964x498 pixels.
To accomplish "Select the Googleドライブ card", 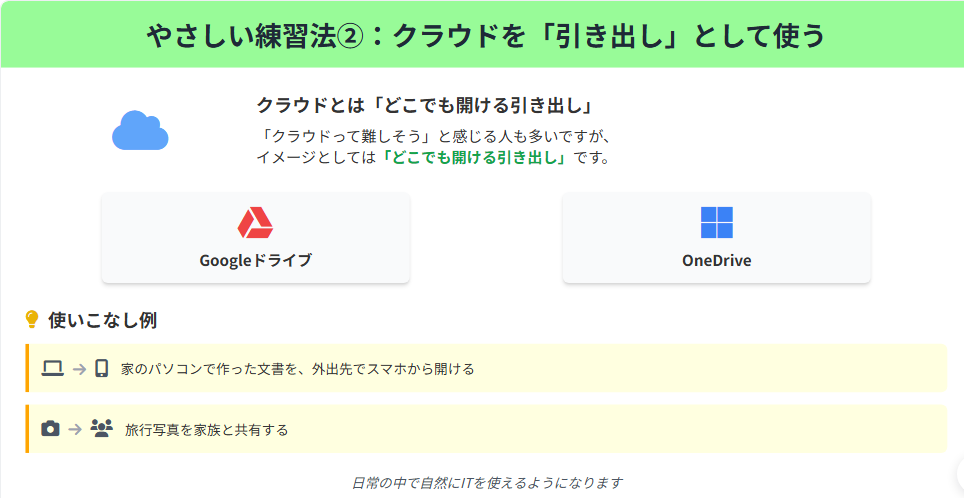I will pyautogui.click(x=255, y=238).
